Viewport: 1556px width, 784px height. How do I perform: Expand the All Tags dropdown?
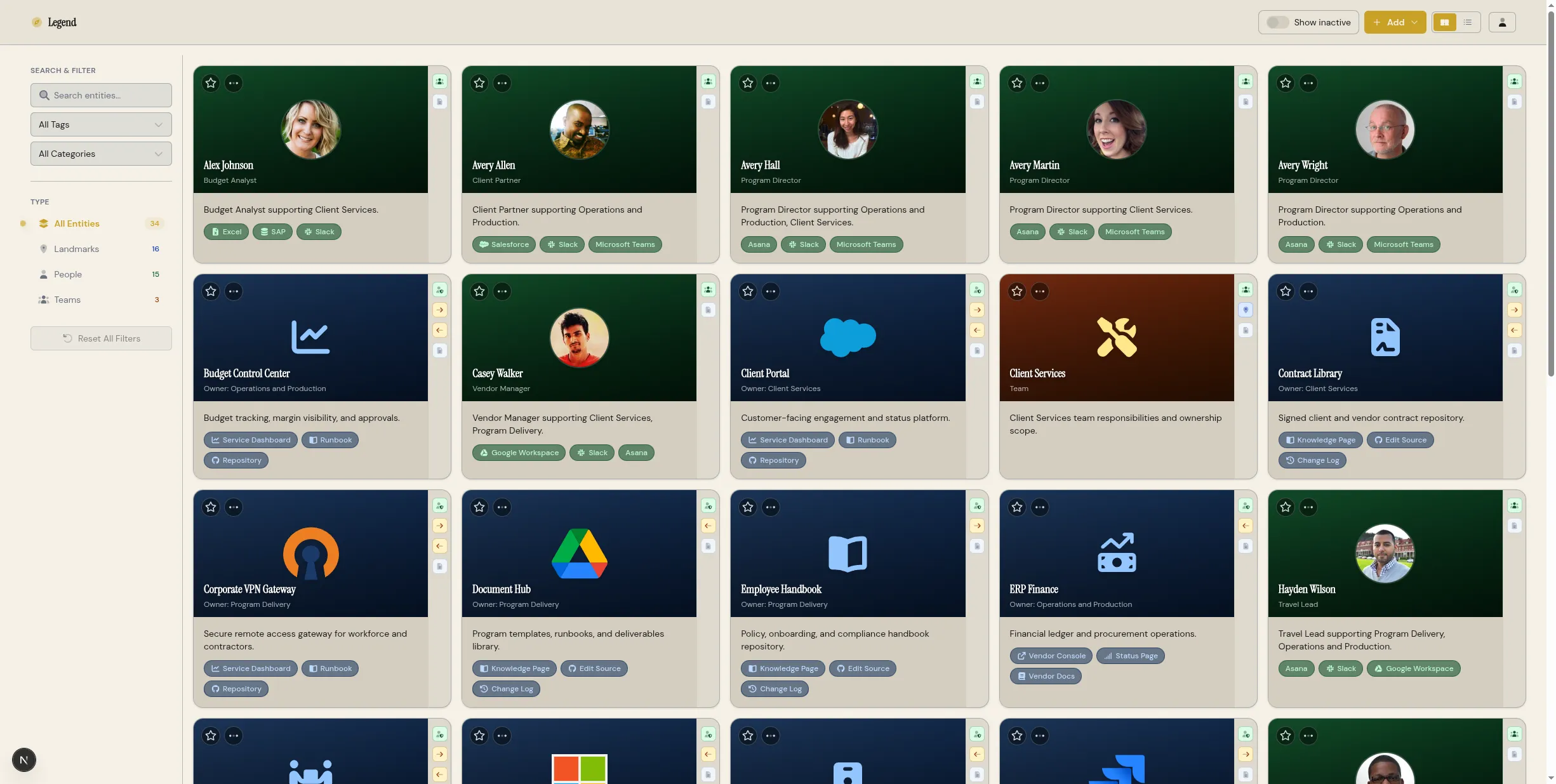[101, 124]
